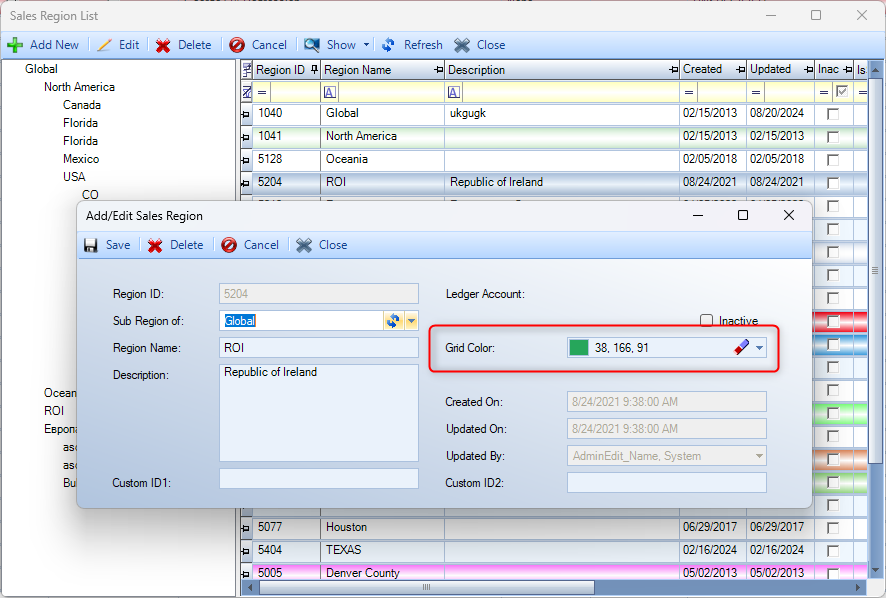Click the filter operator icon under Region Name
The width and height of the screenshot is (886, 598).
[x=330, y=92]
